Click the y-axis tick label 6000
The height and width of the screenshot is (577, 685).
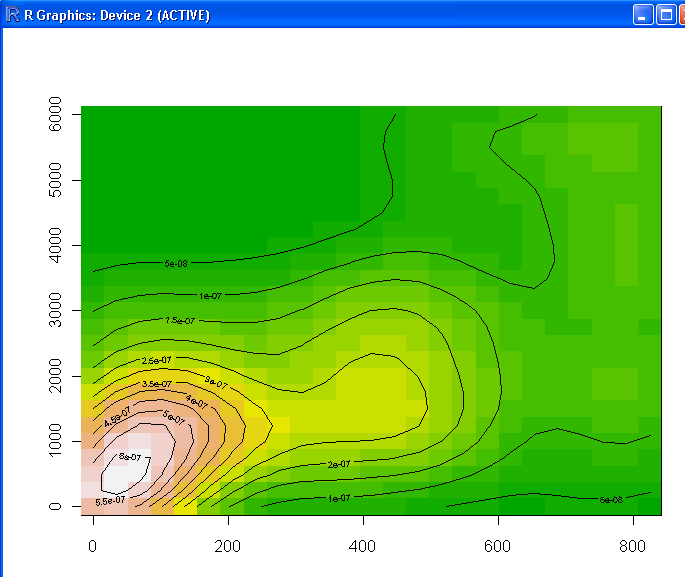tap(56, 115)
